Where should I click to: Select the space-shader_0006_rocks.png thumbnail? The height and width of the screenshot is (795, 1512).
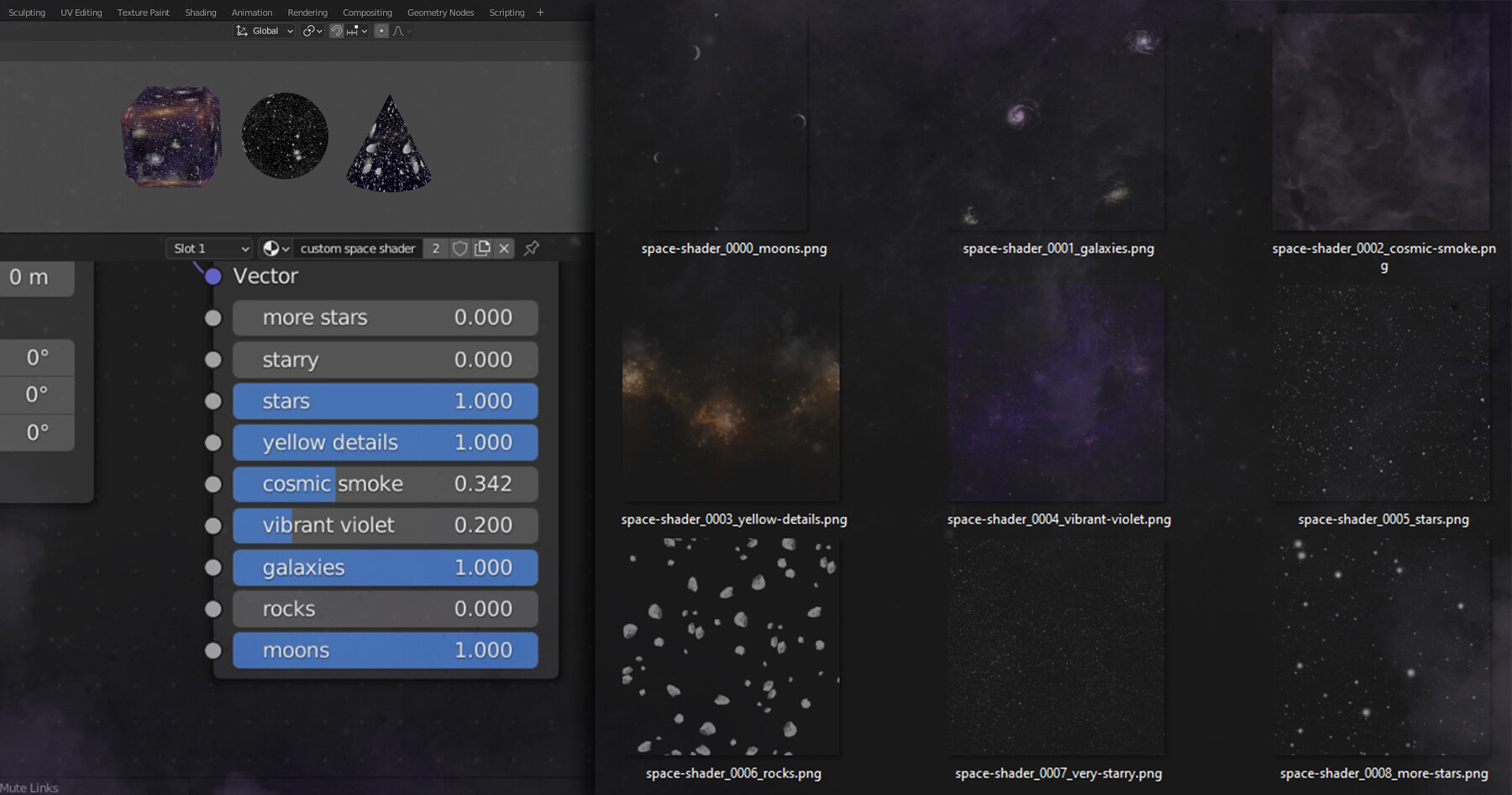click(x=730, y=643)
